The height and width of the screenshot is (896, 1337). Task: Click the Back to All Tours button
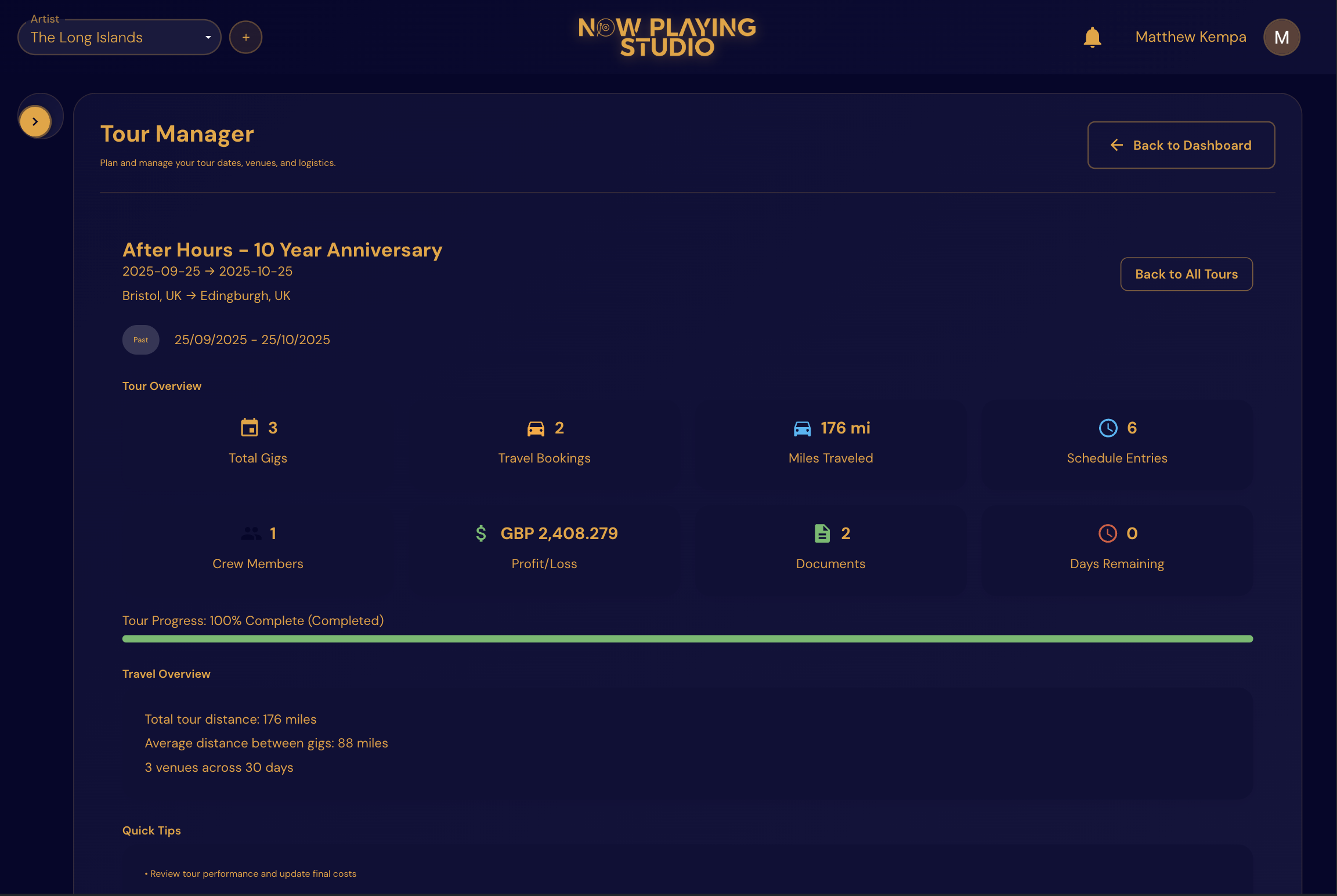click(1186, 274)
